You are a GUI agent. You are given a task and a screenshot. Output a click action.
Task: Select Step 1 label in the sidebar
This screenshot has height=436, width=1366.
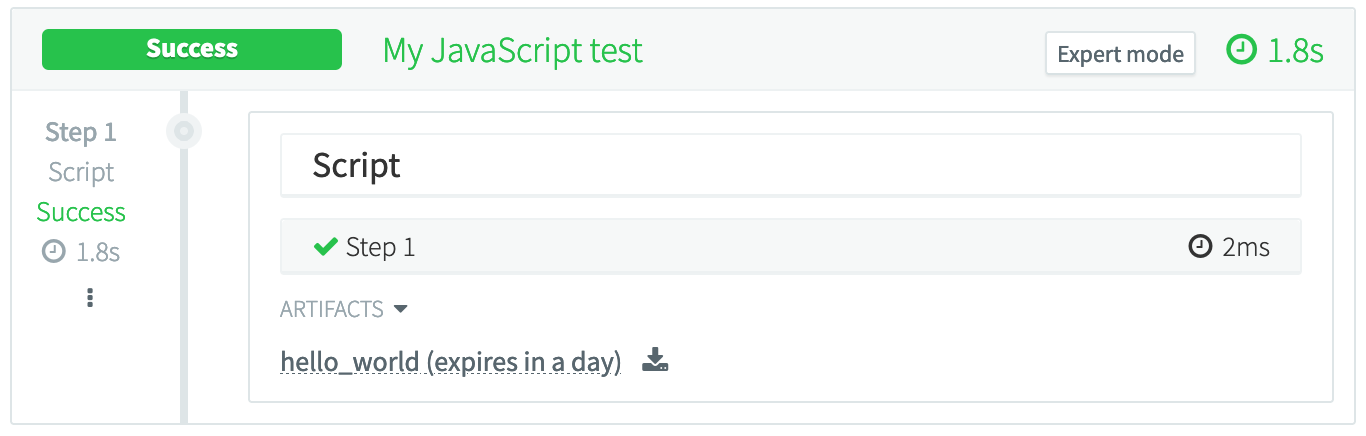point(81,132)
